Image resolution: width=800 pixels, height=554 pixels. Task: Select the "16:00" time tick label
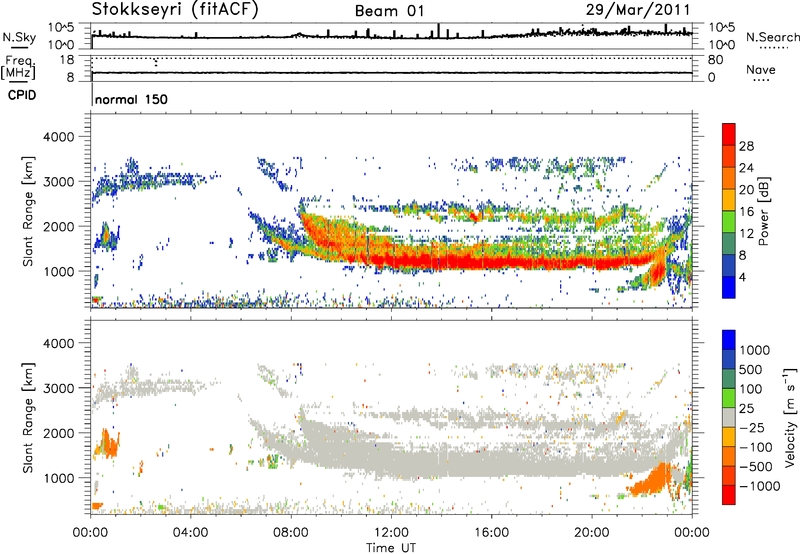tap(491, 533)
